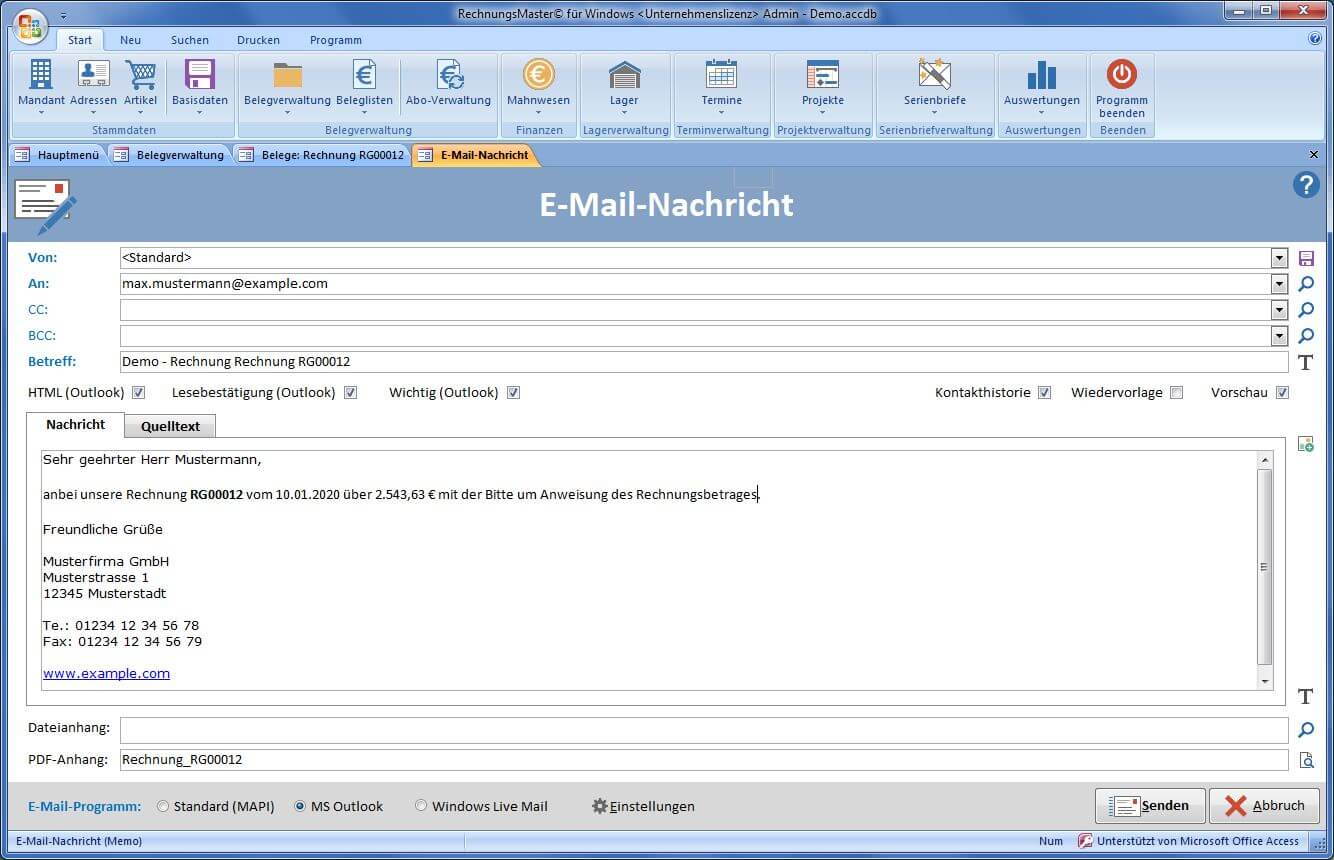Expand the BCC field dropdown arrow
The image size is (1334, 860).
(x=1279, y=336)
